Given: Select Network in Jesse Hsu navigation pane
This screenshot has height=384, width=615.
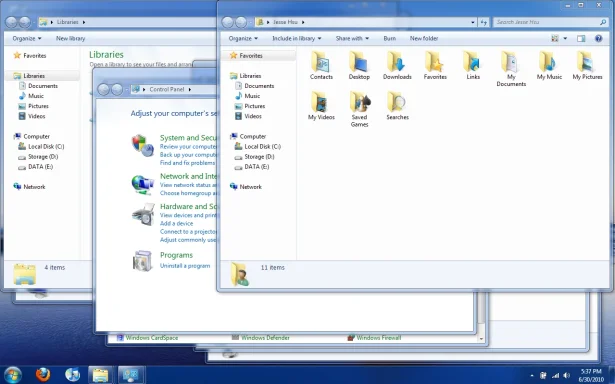Looking at the screenshot, I should (x=250, y=187).
